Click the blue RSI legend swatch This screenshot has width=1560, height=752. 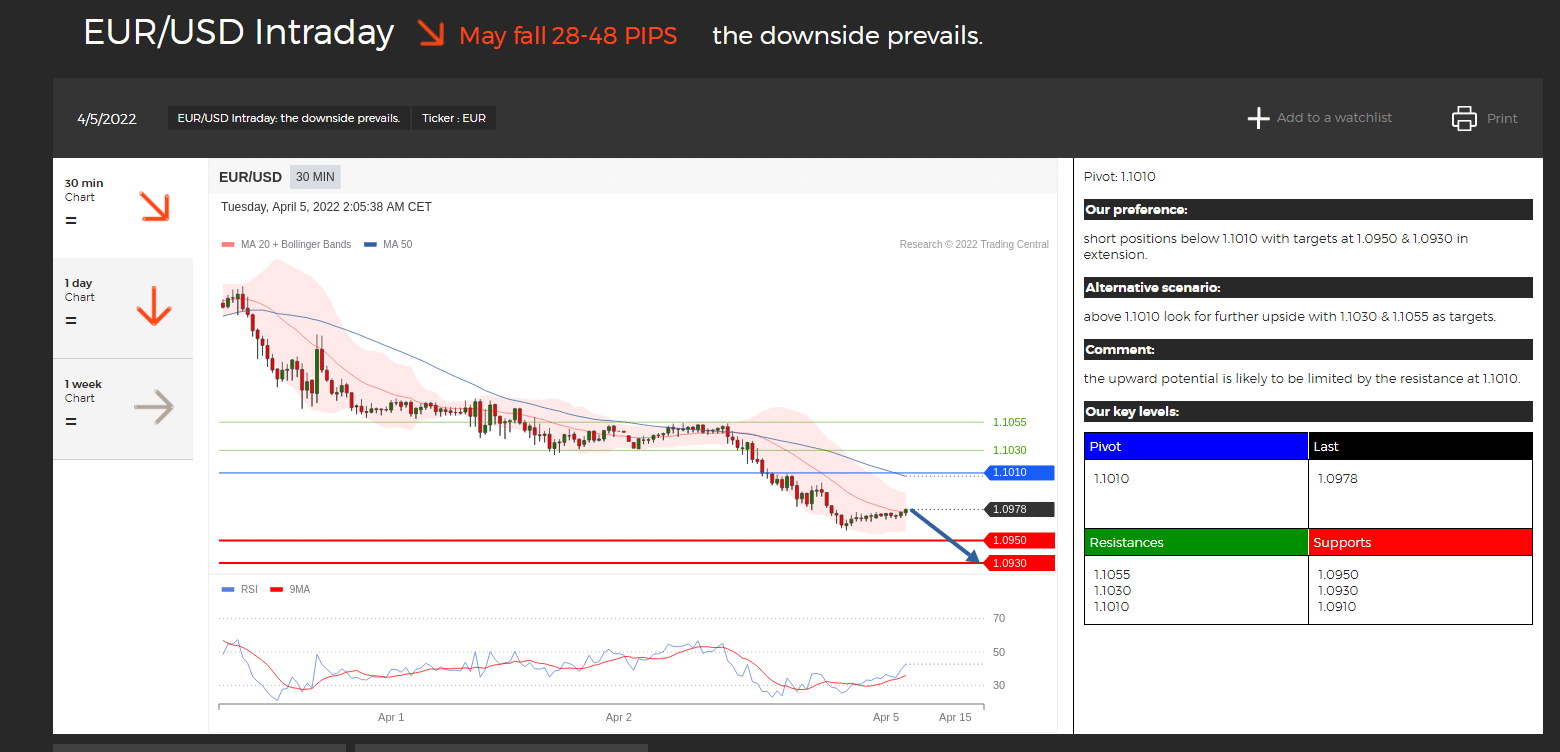[x=227, y=589]
